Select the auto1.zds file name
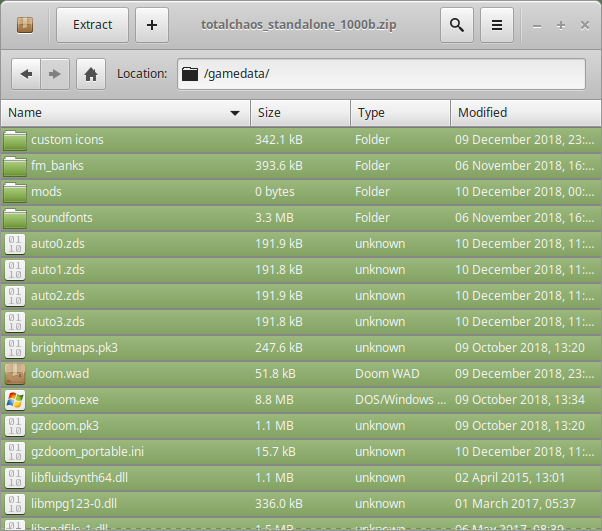Screen dimensions: 602x531 pyautogui.click(x=58, y=270)
